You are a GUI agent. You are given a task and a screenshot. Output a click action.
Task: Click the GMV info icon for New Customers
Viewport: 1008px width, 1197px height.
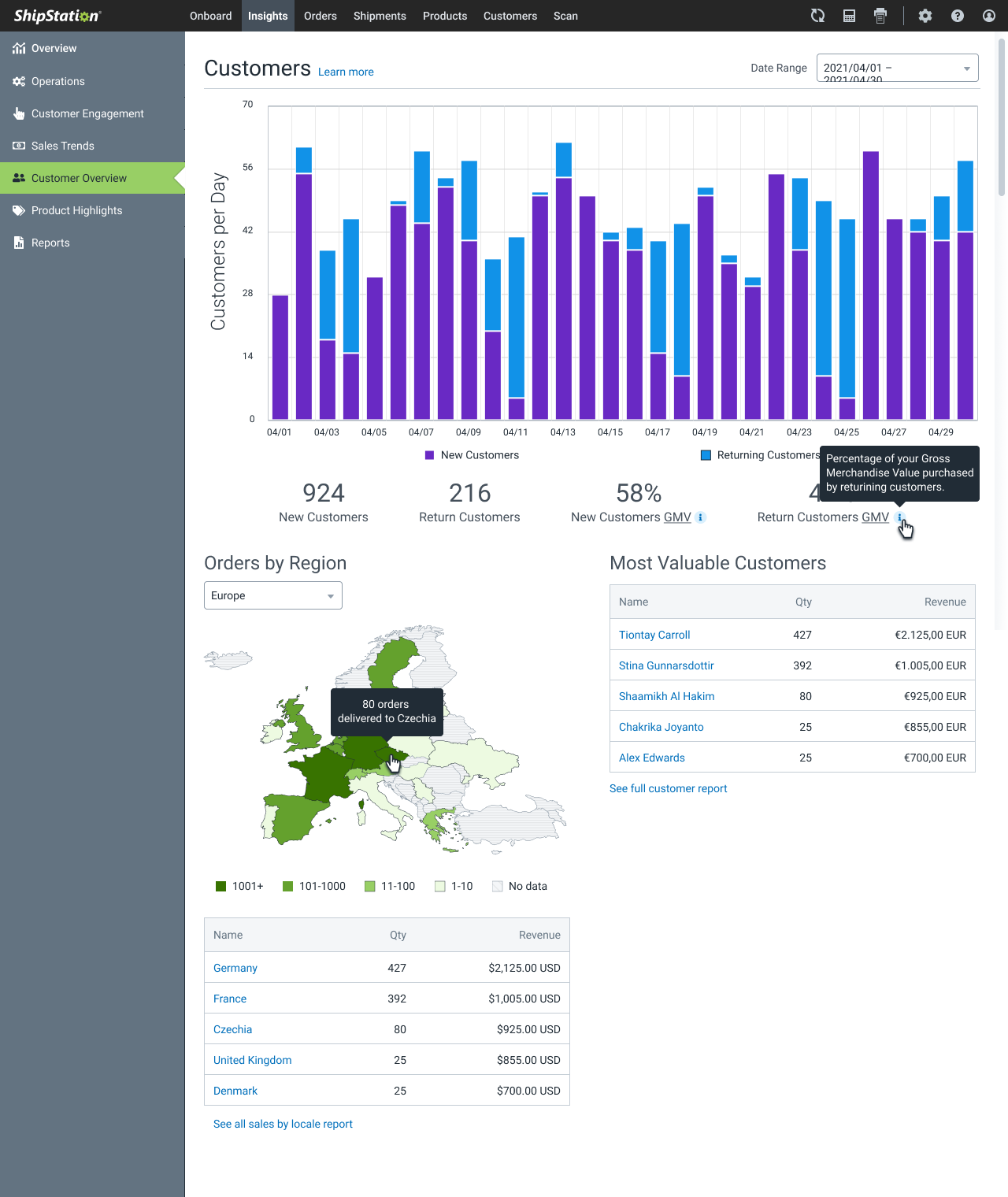click(699, 517)
